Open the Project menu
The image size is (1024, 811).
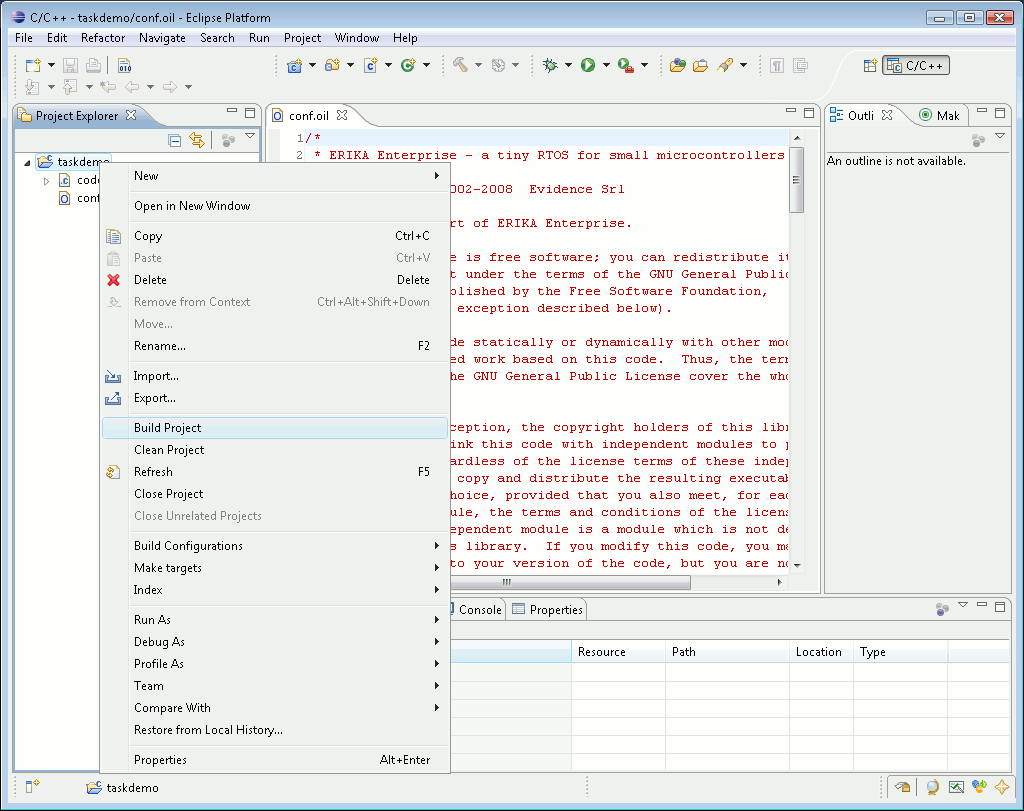(302, 38)
